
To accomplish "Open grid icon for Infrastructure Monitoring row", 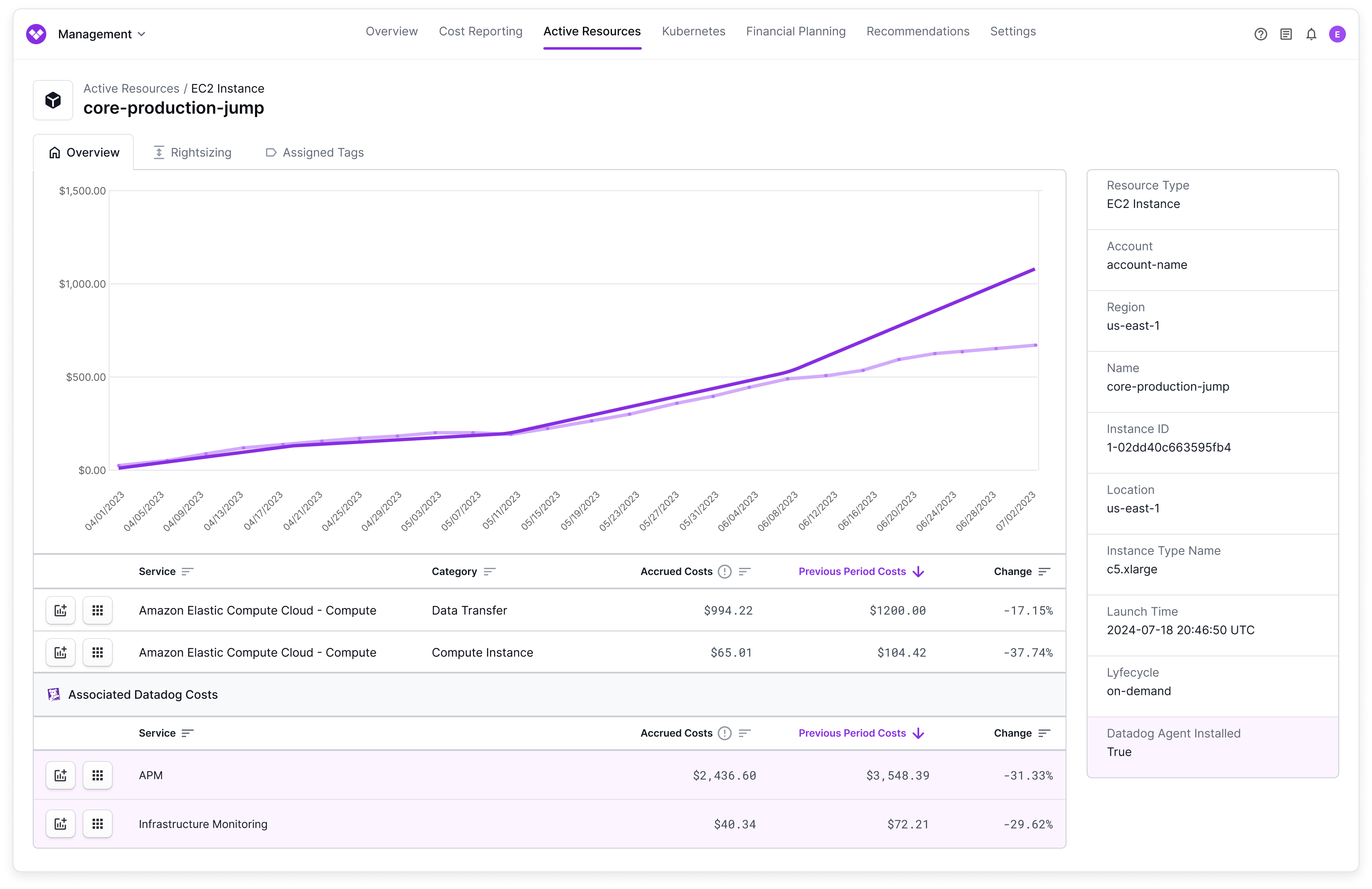I will click(x=97, y=823).
